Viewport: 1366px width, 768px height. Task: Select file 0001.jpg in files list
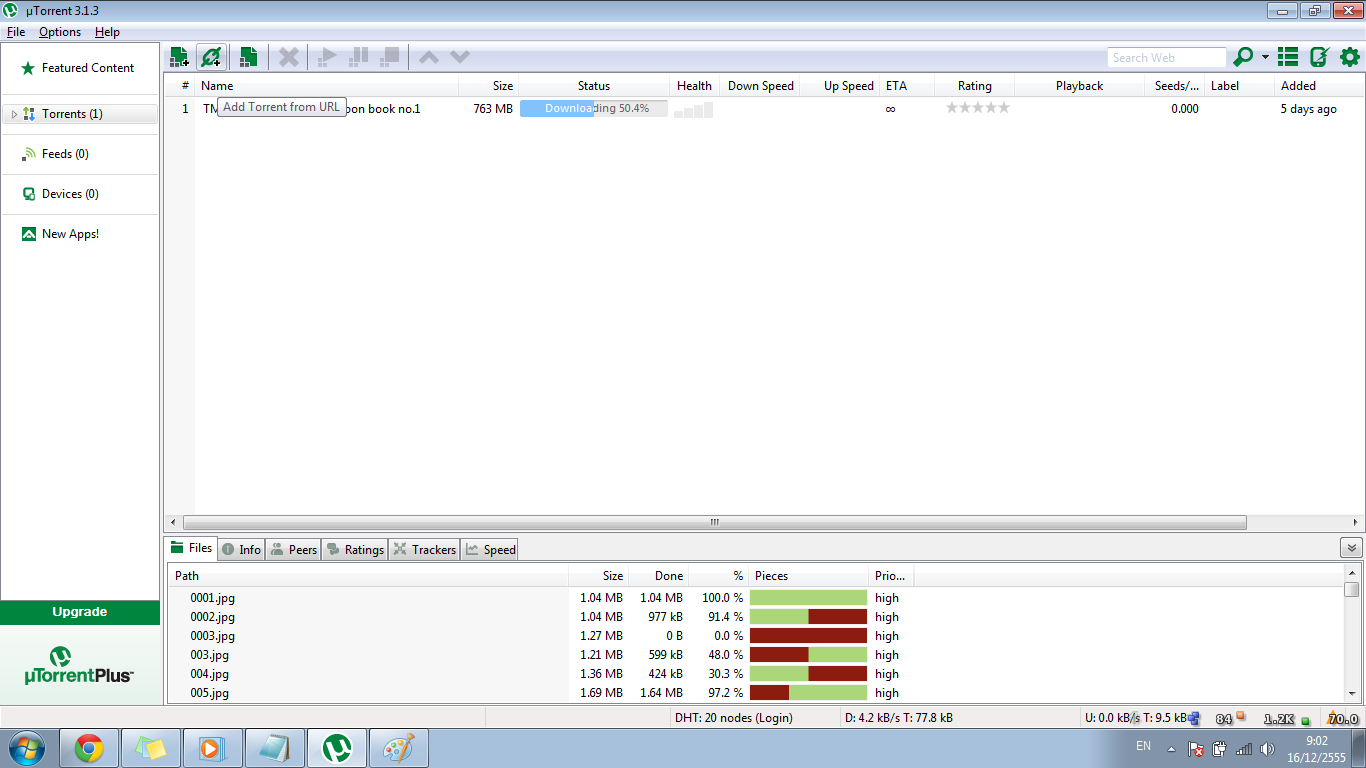pos(213,598)
